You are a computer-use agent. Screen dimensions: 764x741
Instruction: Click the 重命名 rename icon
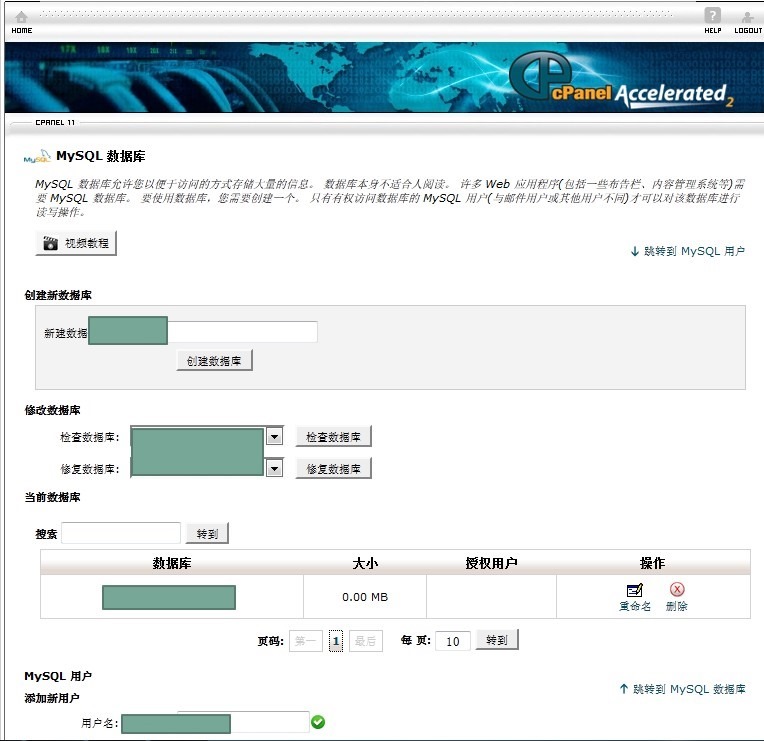634,590
